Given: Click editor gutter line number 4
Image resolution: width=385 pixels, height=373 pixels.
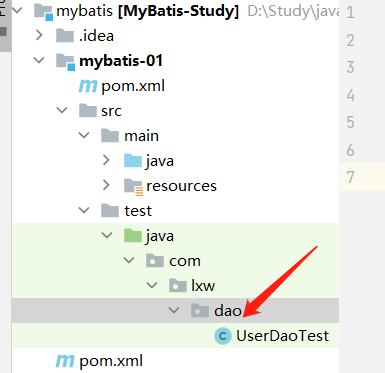Looking at the screenshot, I should pos(350,95).
